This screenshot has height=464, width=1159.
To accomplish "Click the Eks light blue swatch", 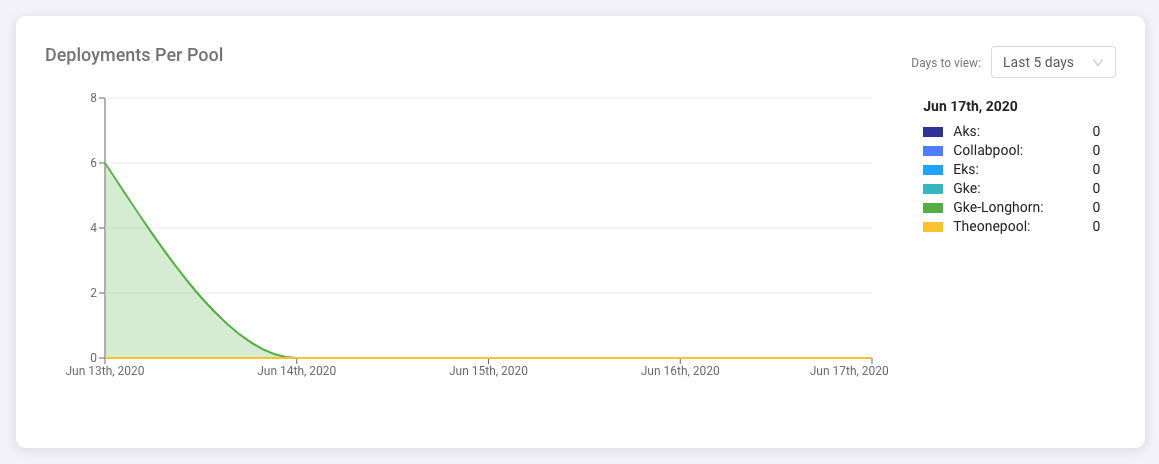I will click(933, 170).
